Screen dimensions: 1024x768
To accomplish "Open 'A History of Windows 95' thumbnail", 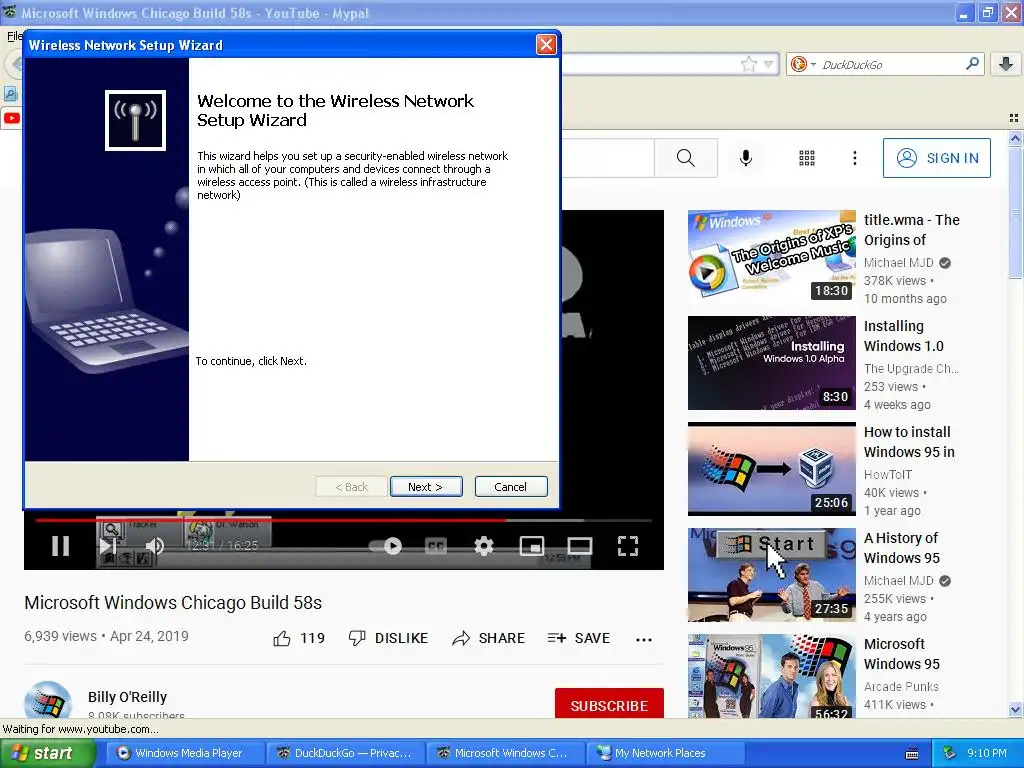I will pyautogui.click(x=772, y=575).
